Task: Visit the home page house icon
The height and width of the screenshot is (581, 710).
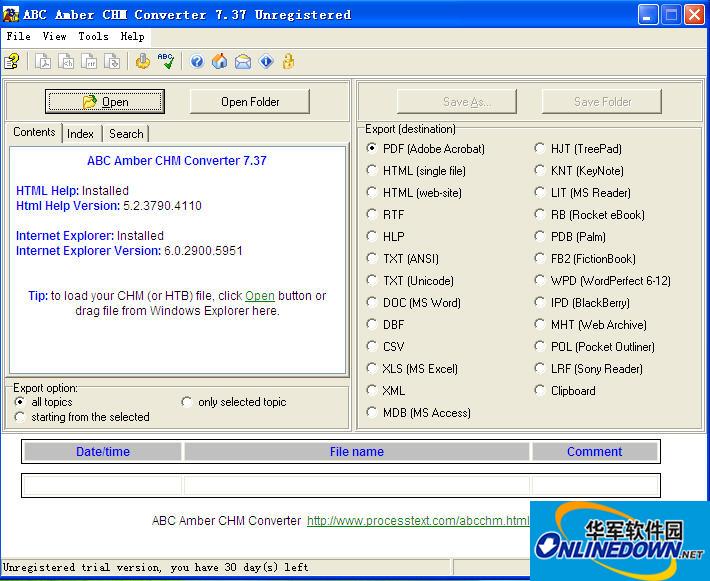Action: [x=220, y=61]
